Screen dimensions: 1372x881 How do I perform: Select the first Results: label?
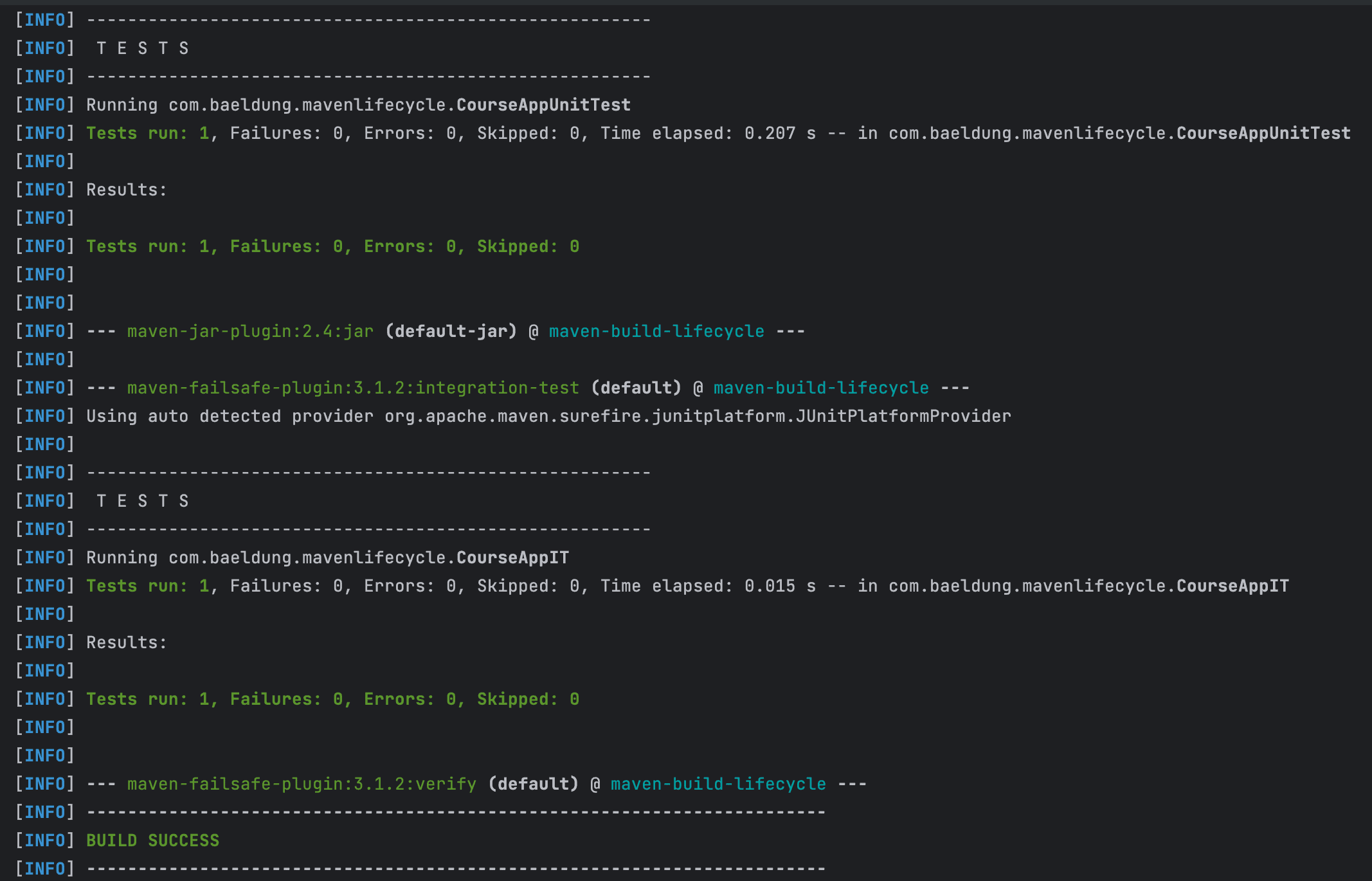[125, 189]
